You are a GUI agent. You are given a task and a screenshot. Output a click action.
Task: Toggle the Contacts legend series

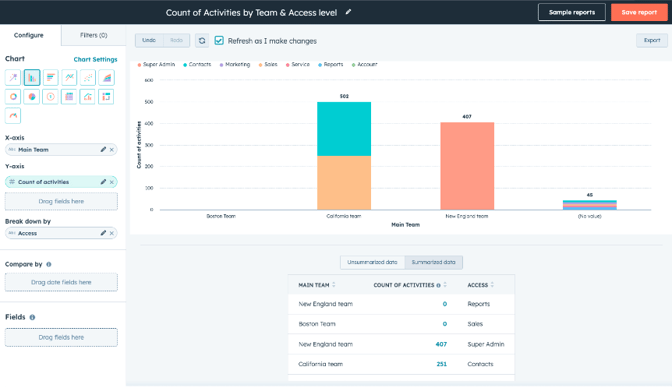197,64
